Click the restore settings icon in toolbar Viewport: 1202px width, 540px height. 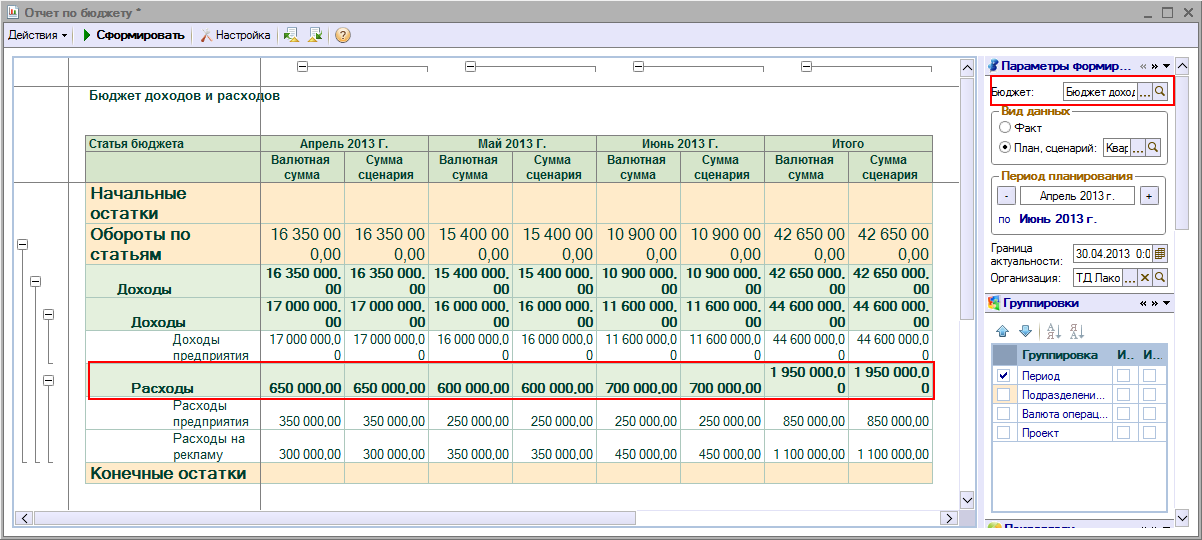point(291,35)
